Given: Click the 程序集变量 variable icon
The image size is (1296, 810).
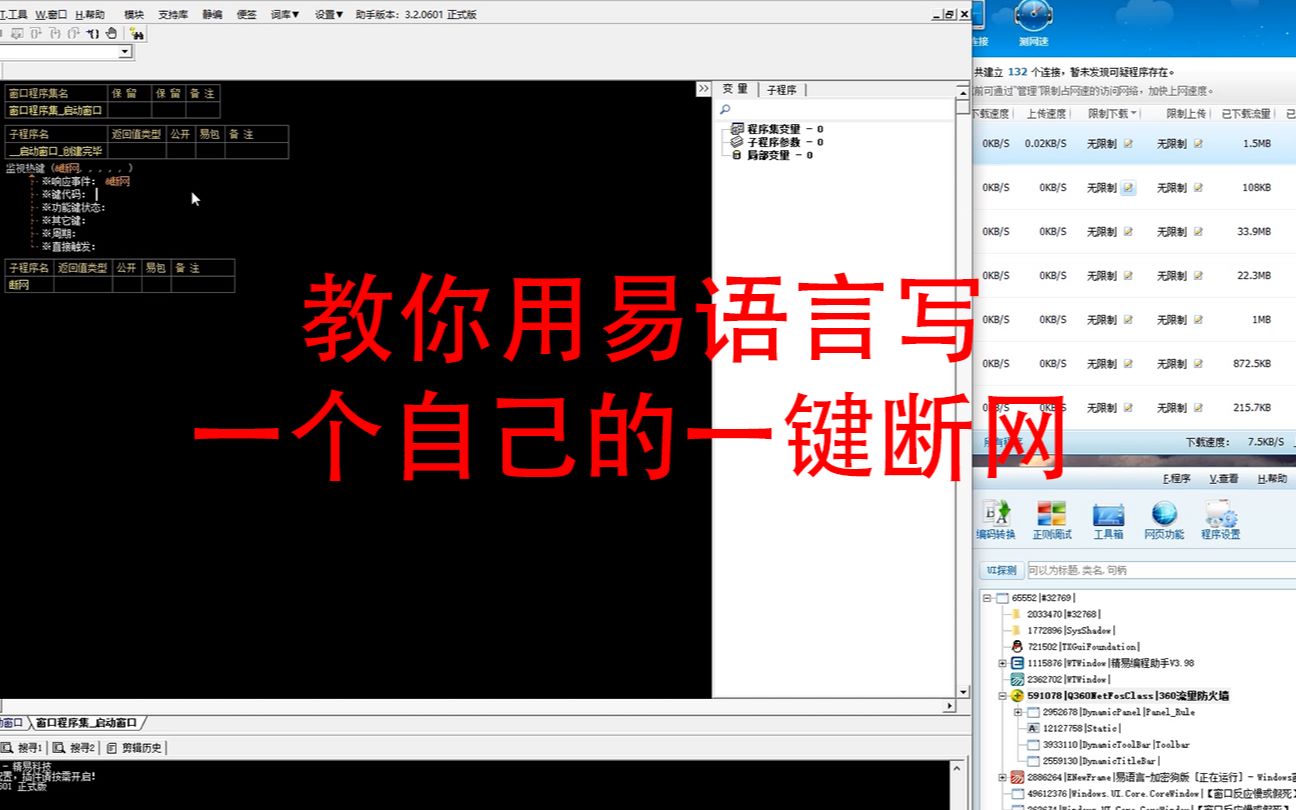Looking at the screenshot, I should point(737,129).
